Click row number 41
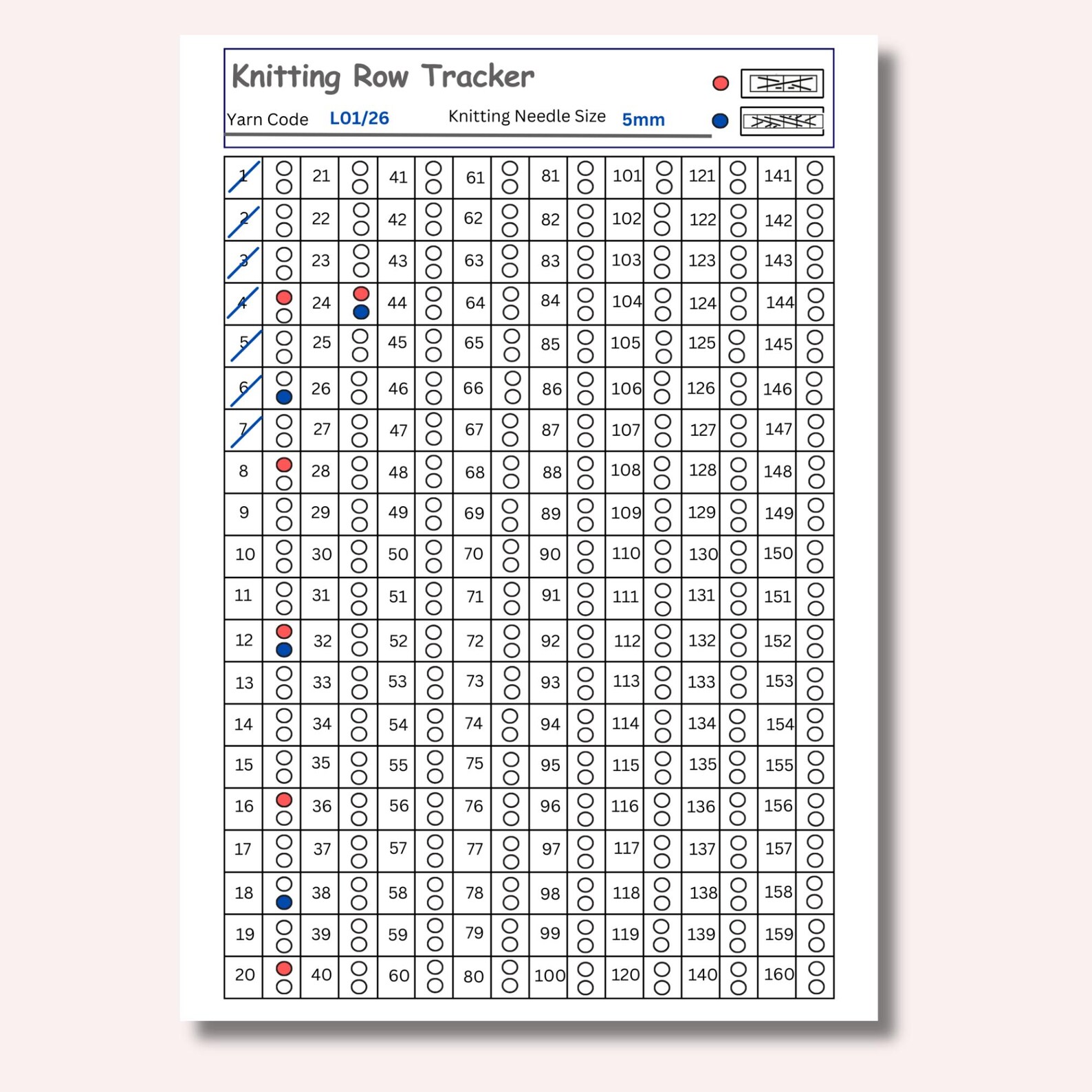The image size is (1092, 1092). click(x=397, y=177)
